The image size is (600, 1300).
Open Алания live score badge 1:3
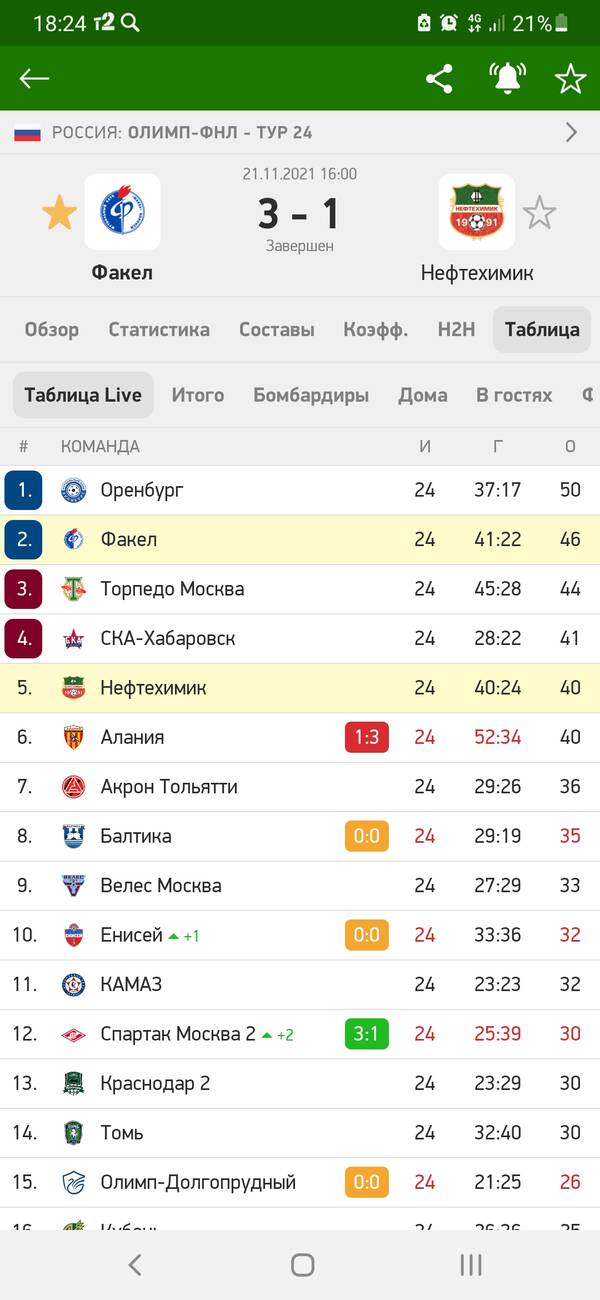tap(366, 737)
